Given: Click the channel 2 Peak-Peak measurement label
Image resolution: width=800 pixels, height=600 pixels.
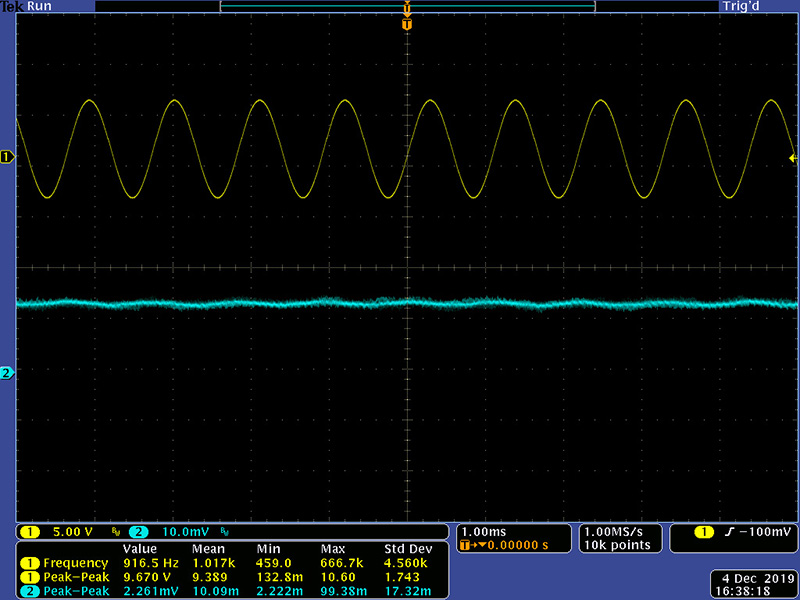Looking at the screenshot, I should click(x=77, y=591).
